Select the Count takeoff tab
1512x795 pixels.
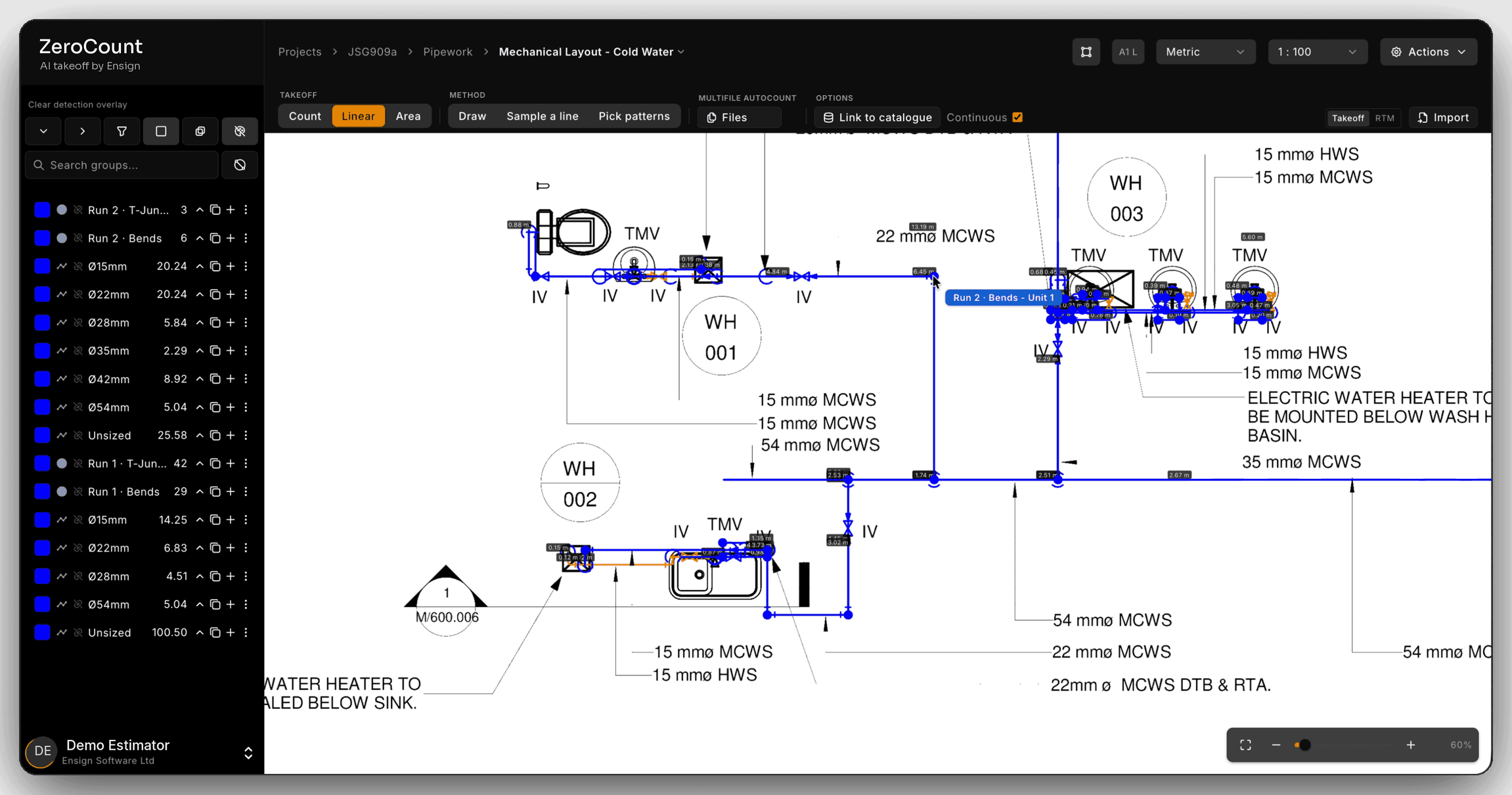(x=305, y=116)
